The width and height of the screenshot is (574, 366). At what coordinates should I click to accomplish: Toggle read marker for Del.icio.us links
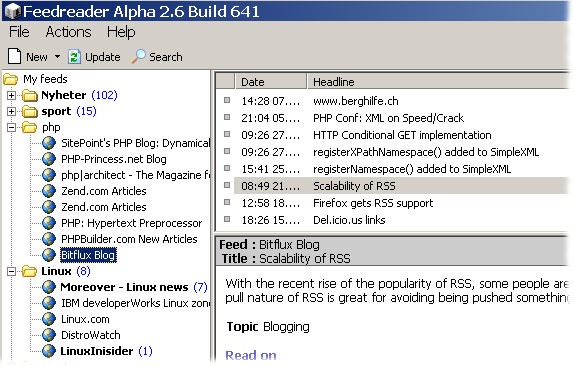227,219
